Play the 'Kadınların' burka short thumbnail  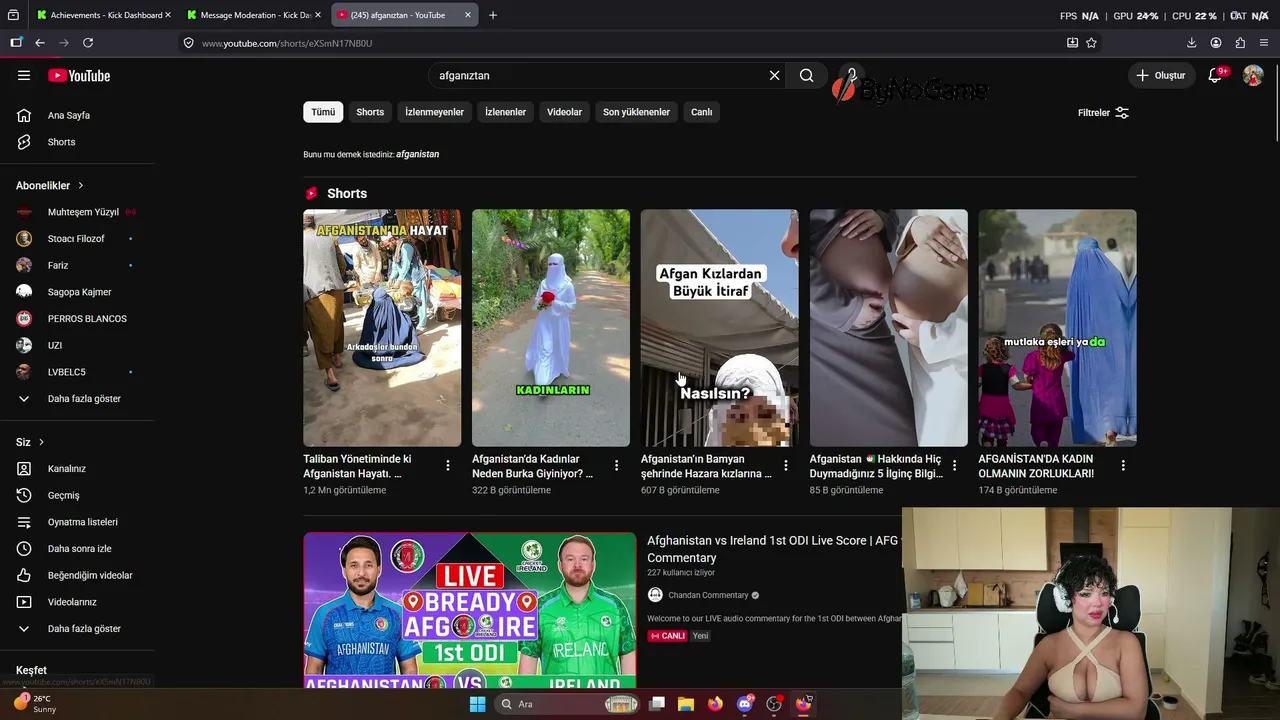click(x=551, y=328)
